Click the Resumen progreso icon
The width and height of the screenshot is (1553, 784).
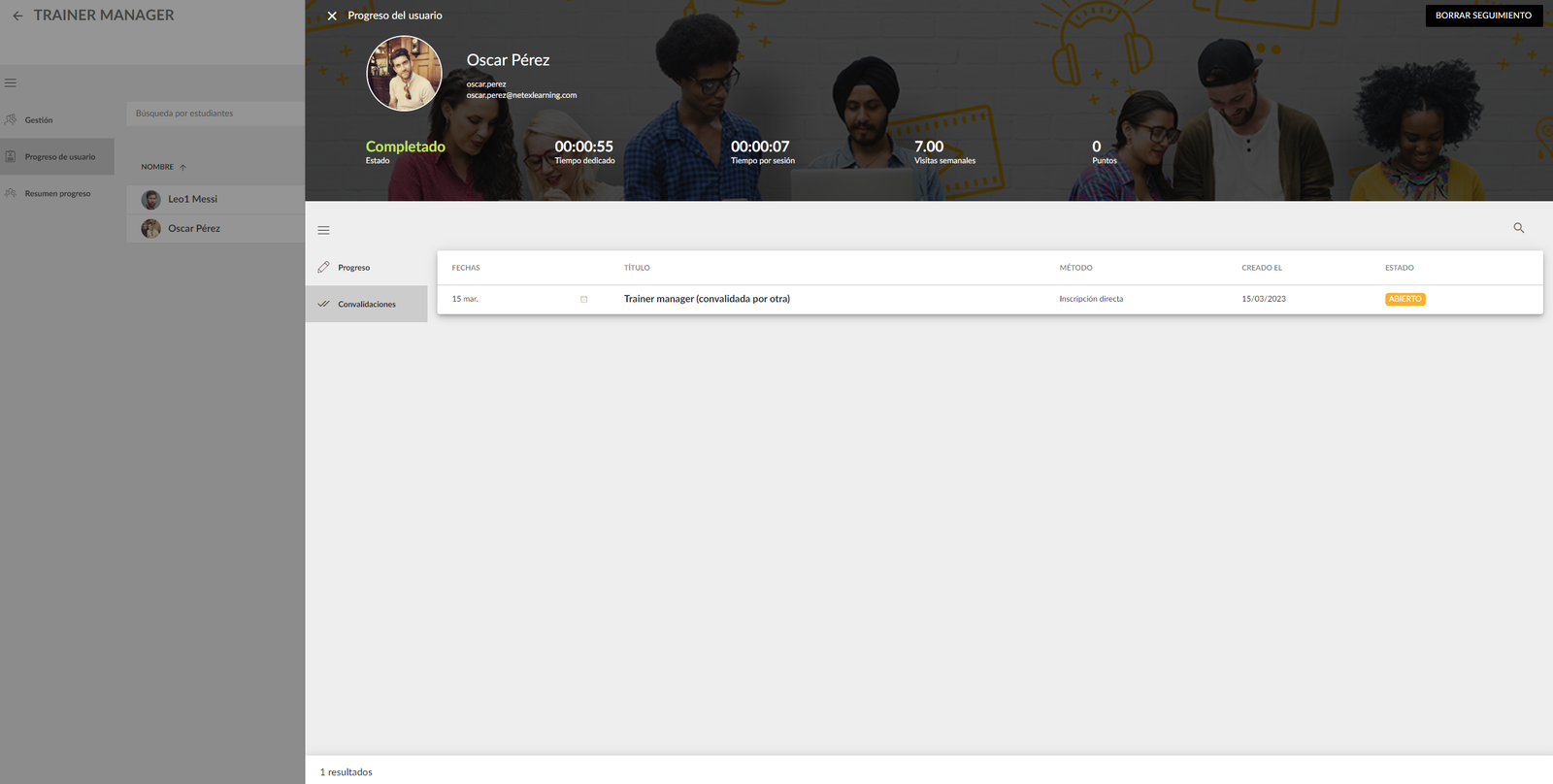(x=11, y=193)
